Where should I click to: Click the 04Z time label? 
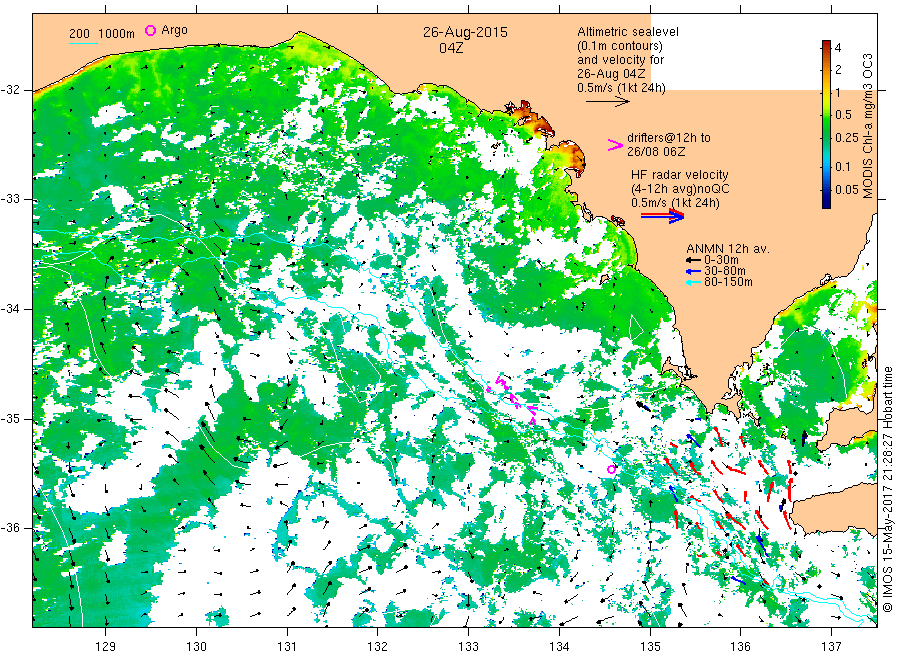(451, 48)
